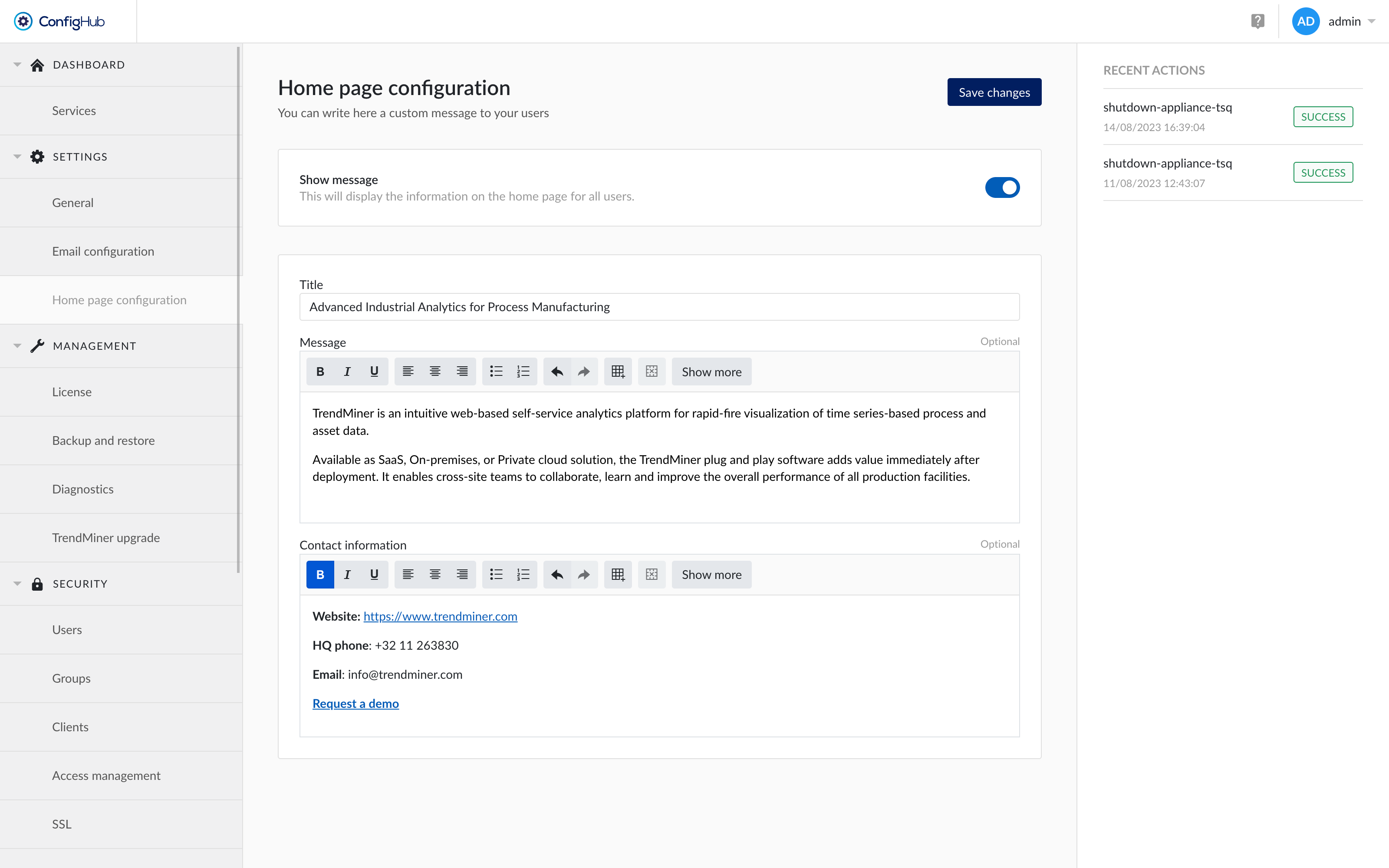Click the ConfigHub logo

pos(59,21)
